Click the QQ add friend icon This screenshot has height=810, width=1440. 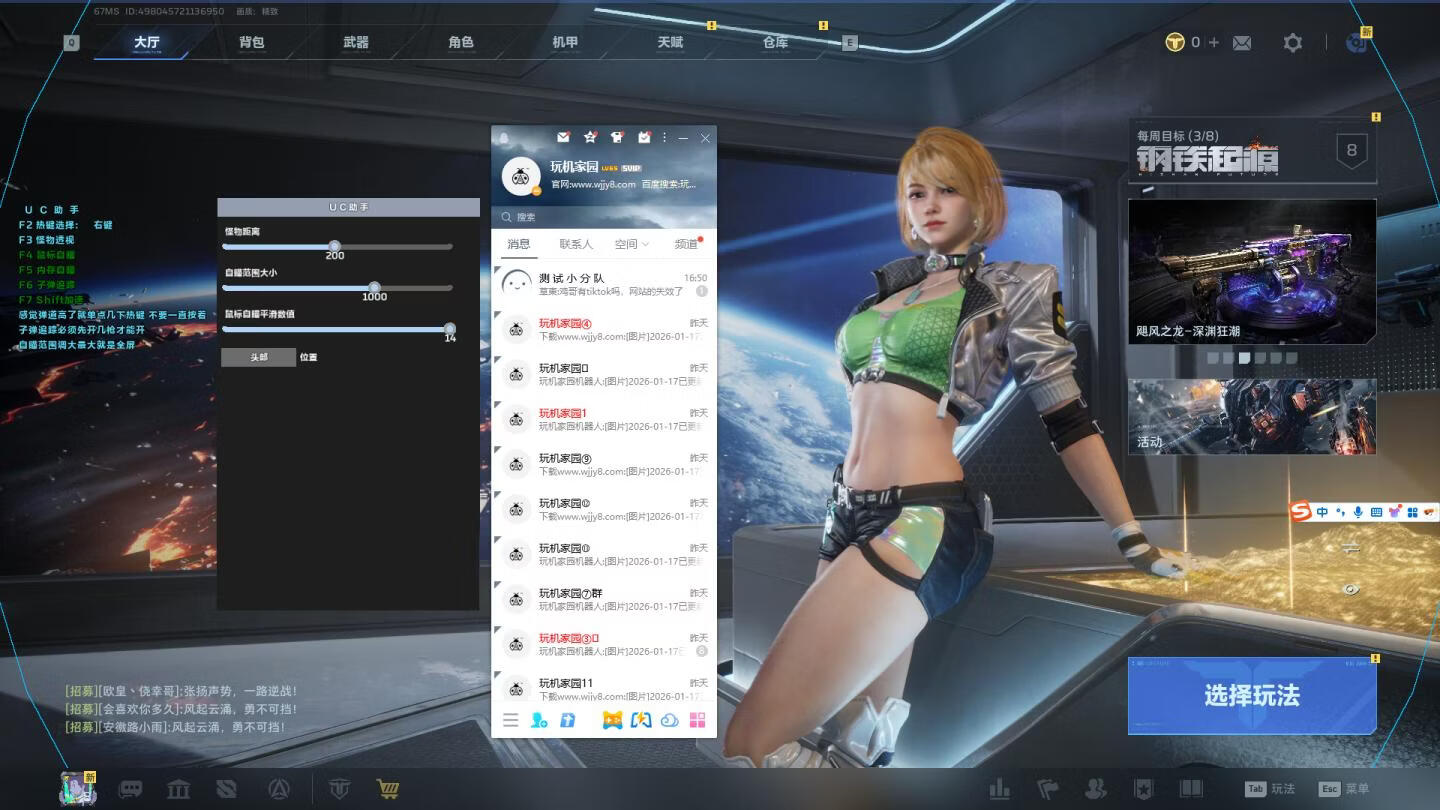pos(539,720)
